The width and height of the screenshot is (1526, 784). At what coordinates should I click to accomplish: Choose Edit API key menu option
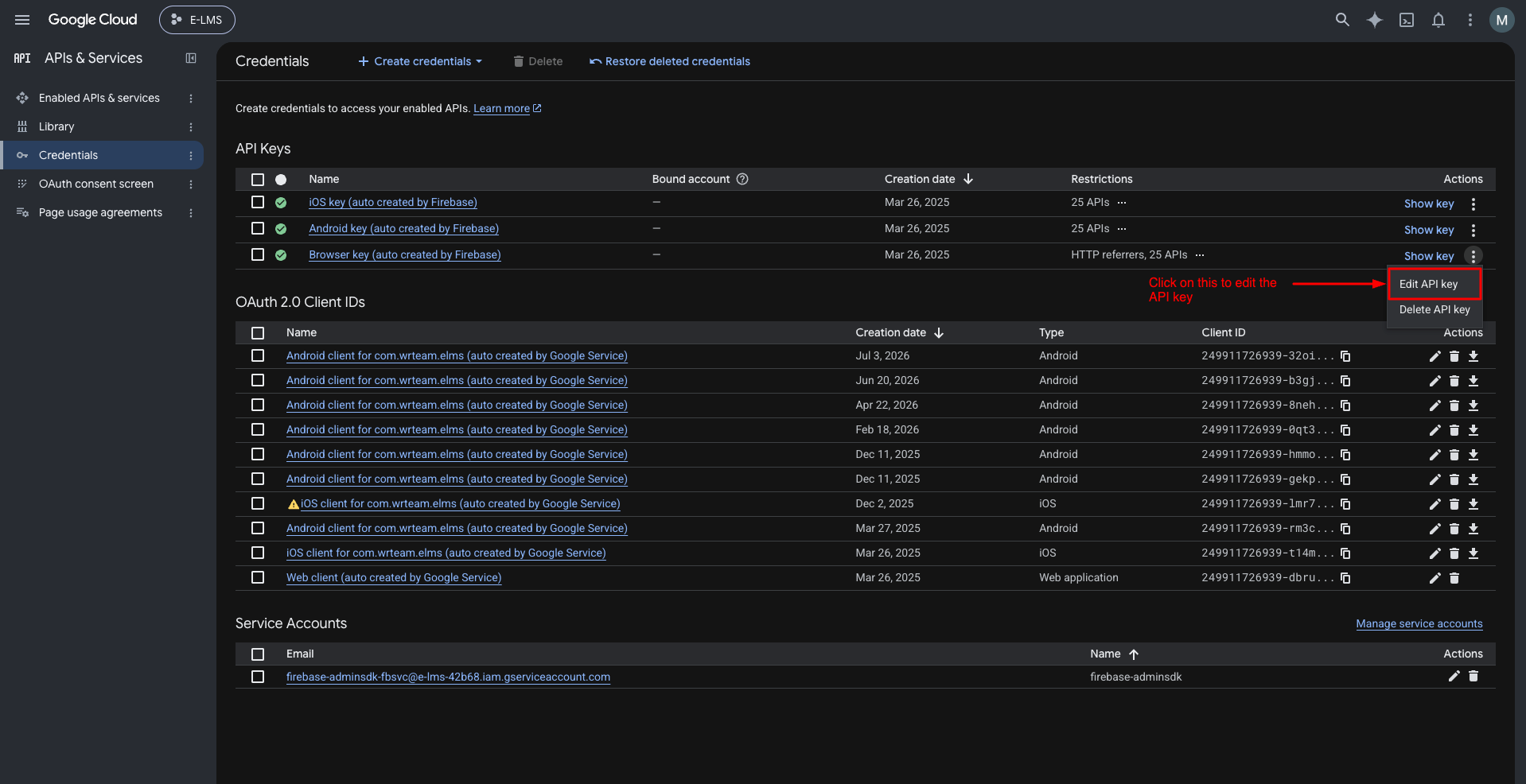click(x=1435, y=284)
